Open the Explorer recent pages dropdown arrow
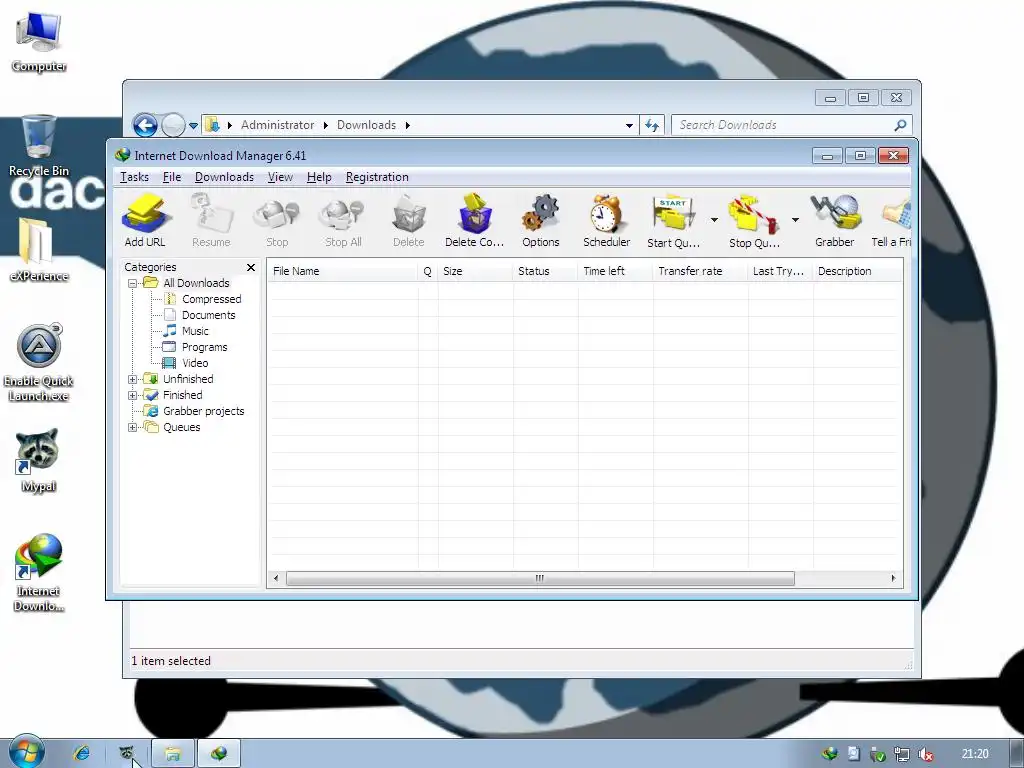 coord(193,125)
